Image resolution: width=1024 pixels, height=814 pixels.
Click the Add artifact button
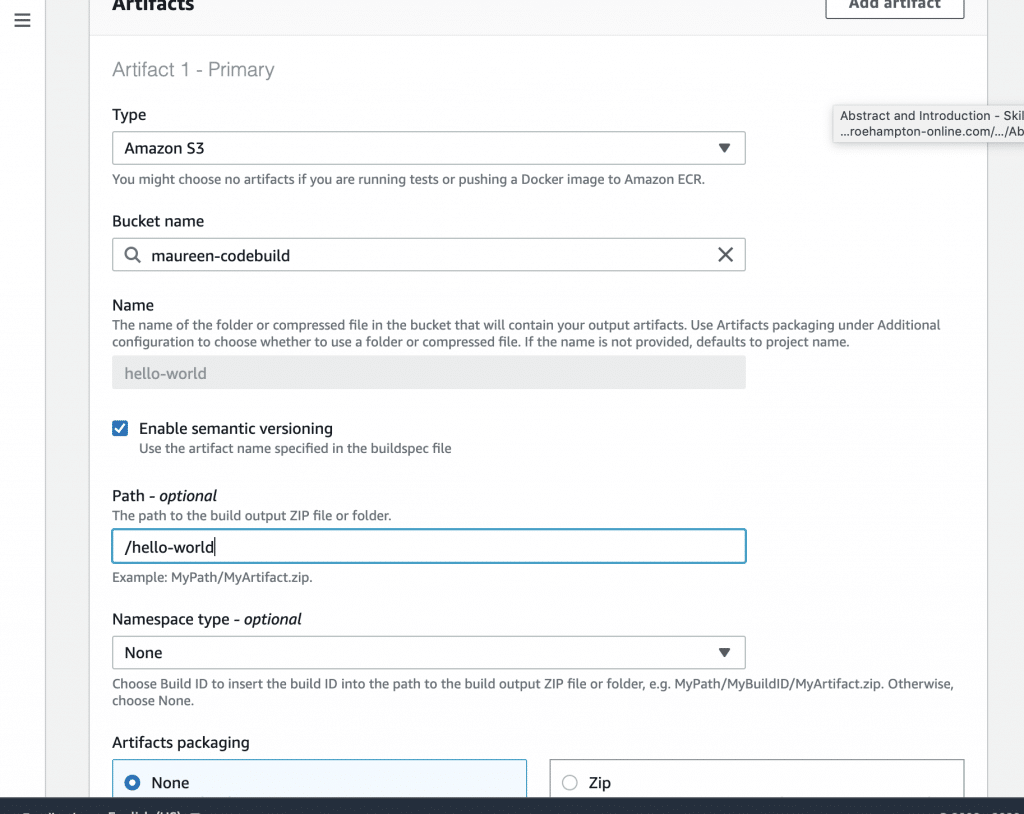[x=894, y=6]
